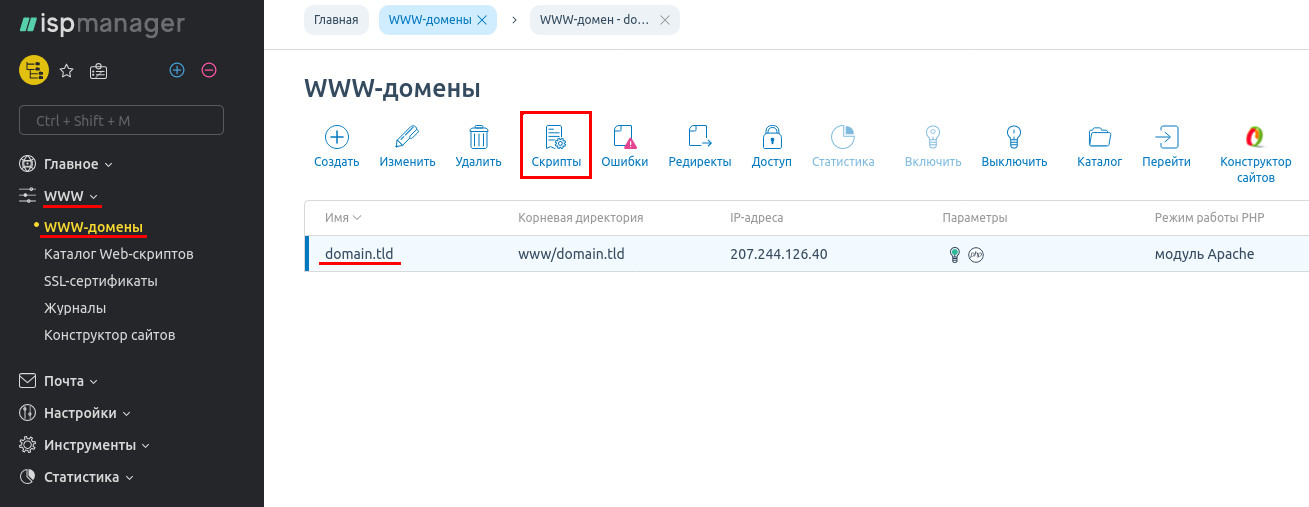The image size is (1309, 507).
Task: Close the WWW-домены tab
Action: tap(482, 20)
